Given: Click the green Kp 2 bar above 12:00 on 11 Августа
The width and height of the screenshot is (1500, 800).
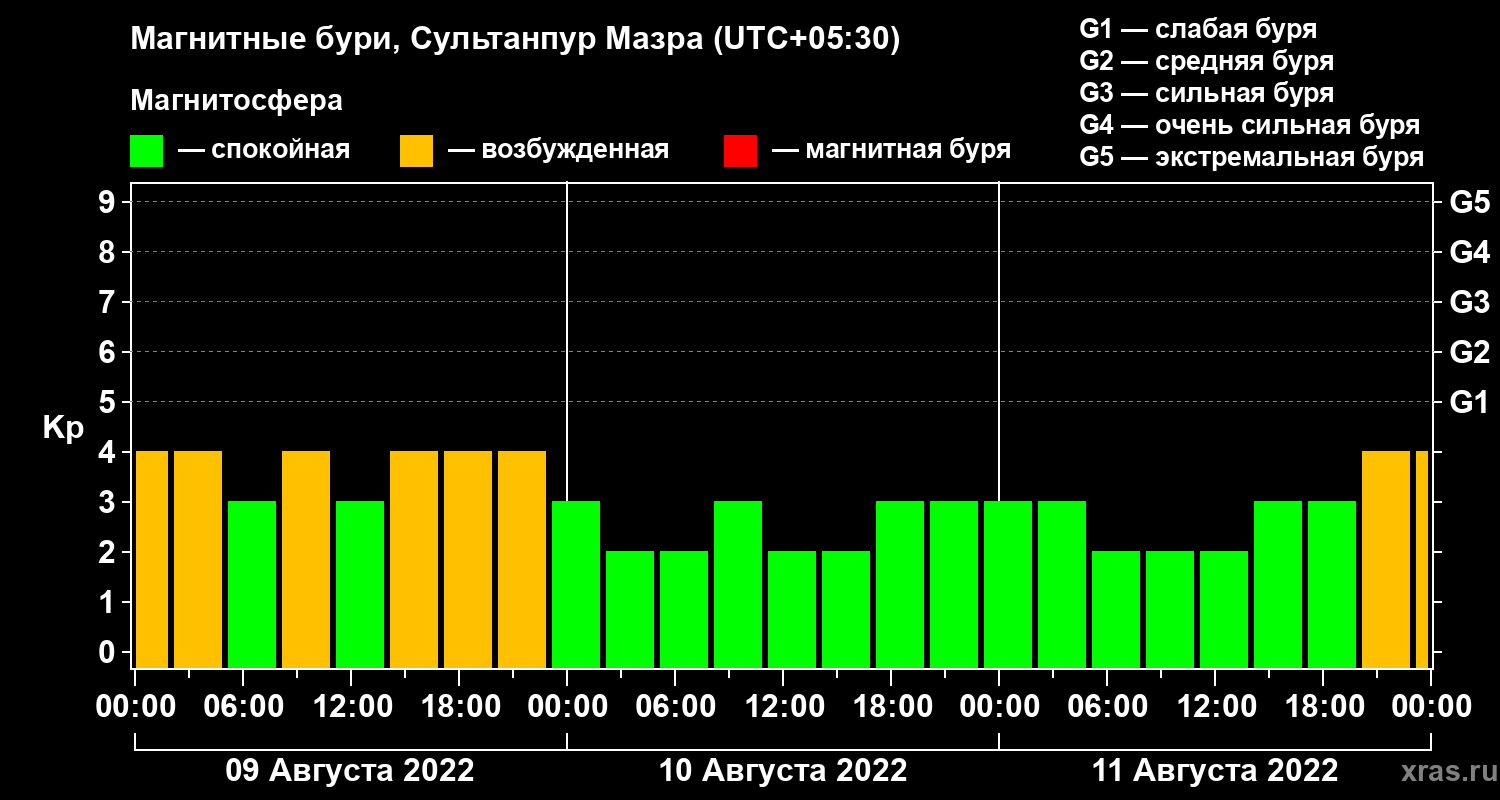Looking at the screenshot, I should tap(1224, 609).
